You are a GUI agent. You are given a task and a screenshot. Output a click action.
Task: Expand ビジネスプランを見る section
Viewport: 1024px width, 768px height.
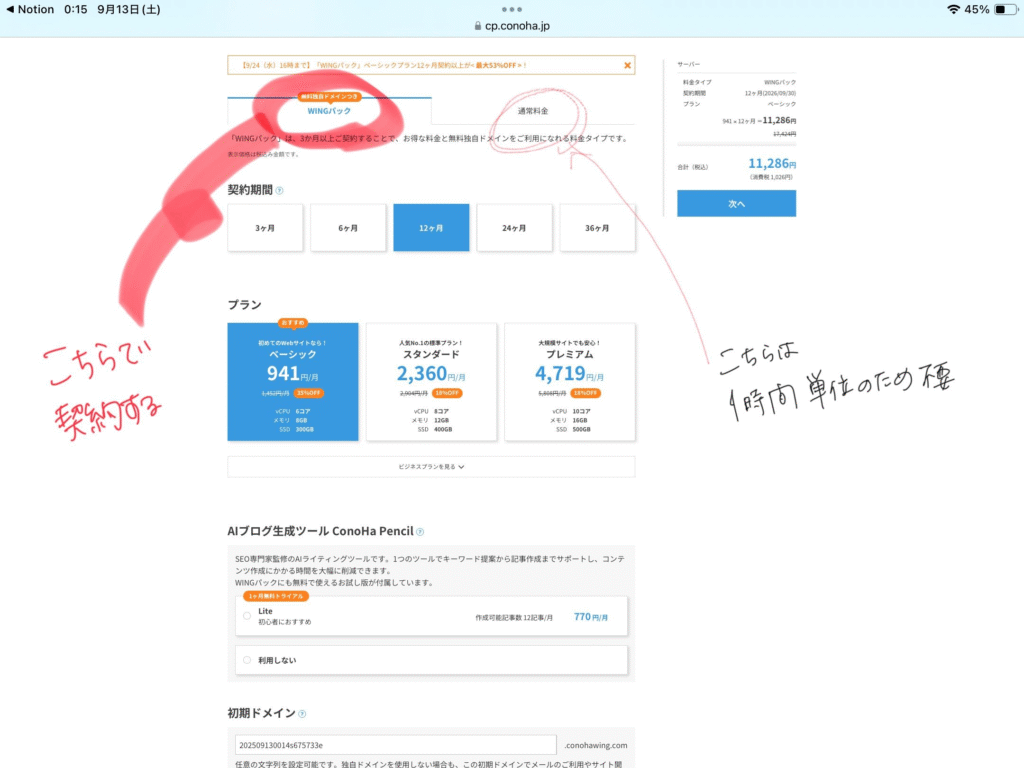431,467
